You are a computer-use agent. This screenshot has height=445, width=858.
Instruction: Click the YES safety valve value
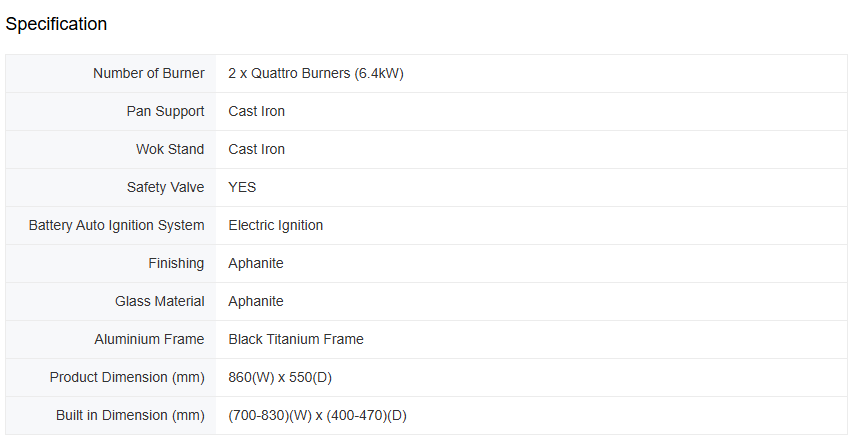coord(242,187)
